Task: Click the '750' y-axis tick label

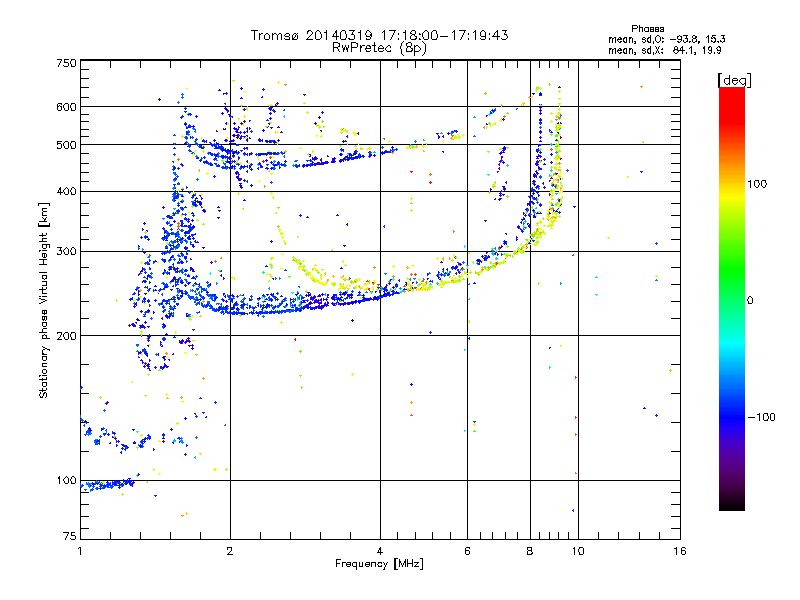Action: [66, 63]
